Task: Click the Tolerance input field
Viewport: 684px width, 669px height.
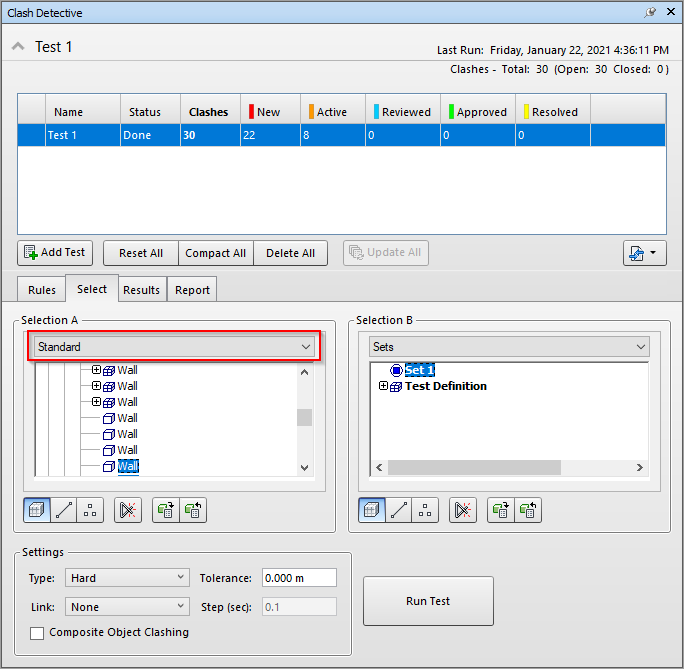Action: tap(299, 578)
